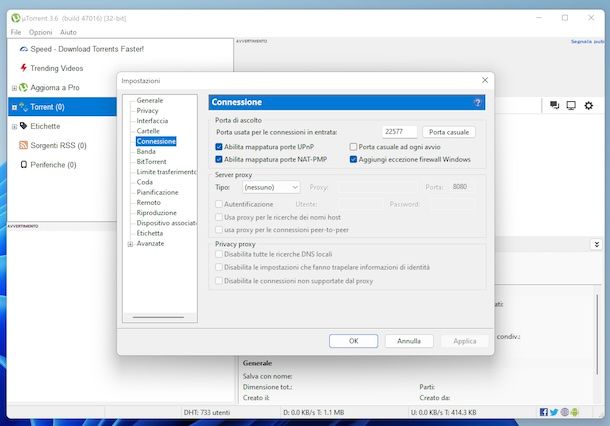Screen dimensions: 610x426
Task: Toggle Abilita mappatura porte UPnP checkbox
Action: [219, 147]
